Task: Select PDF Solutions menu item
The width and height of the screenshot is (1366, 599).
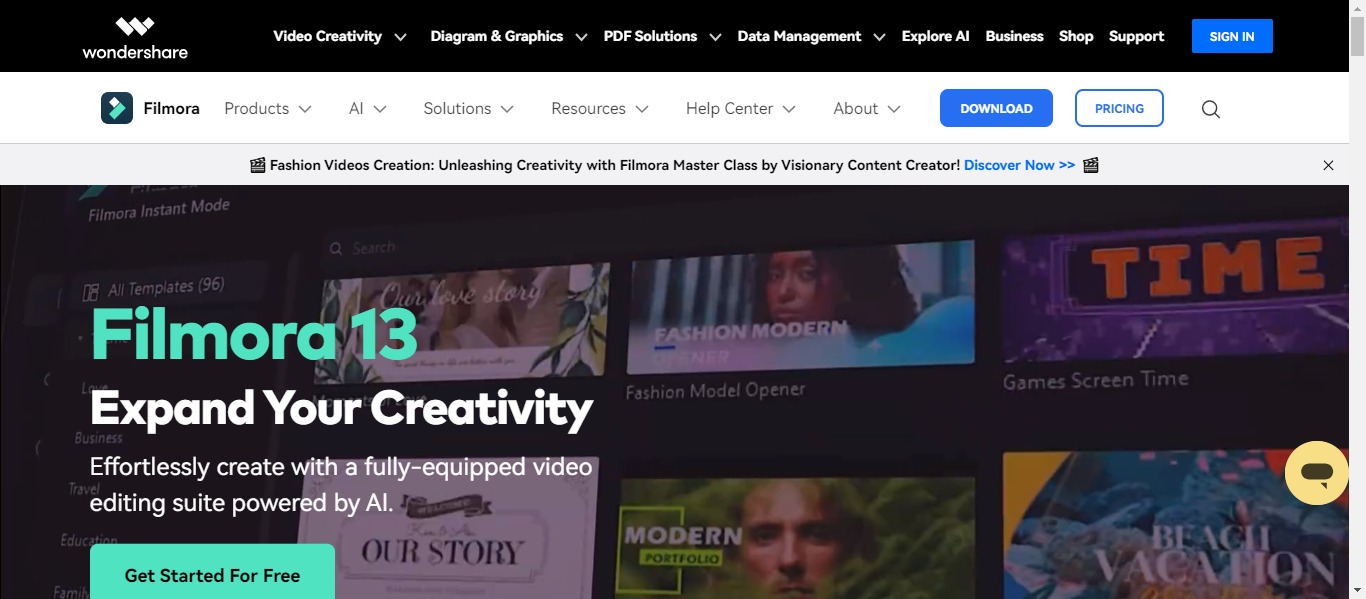Action: (x=650, y=36)
